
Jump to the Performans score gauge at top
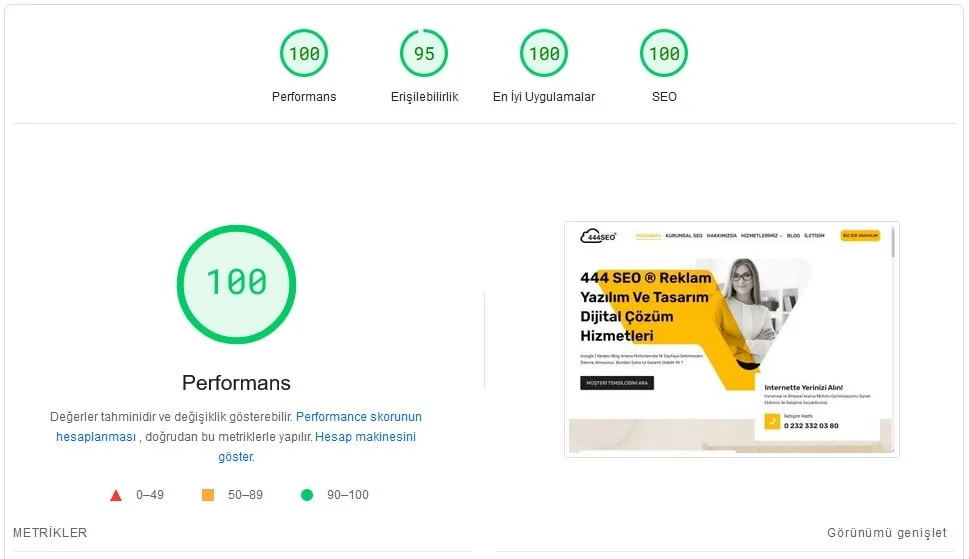(x=303, y=53)
